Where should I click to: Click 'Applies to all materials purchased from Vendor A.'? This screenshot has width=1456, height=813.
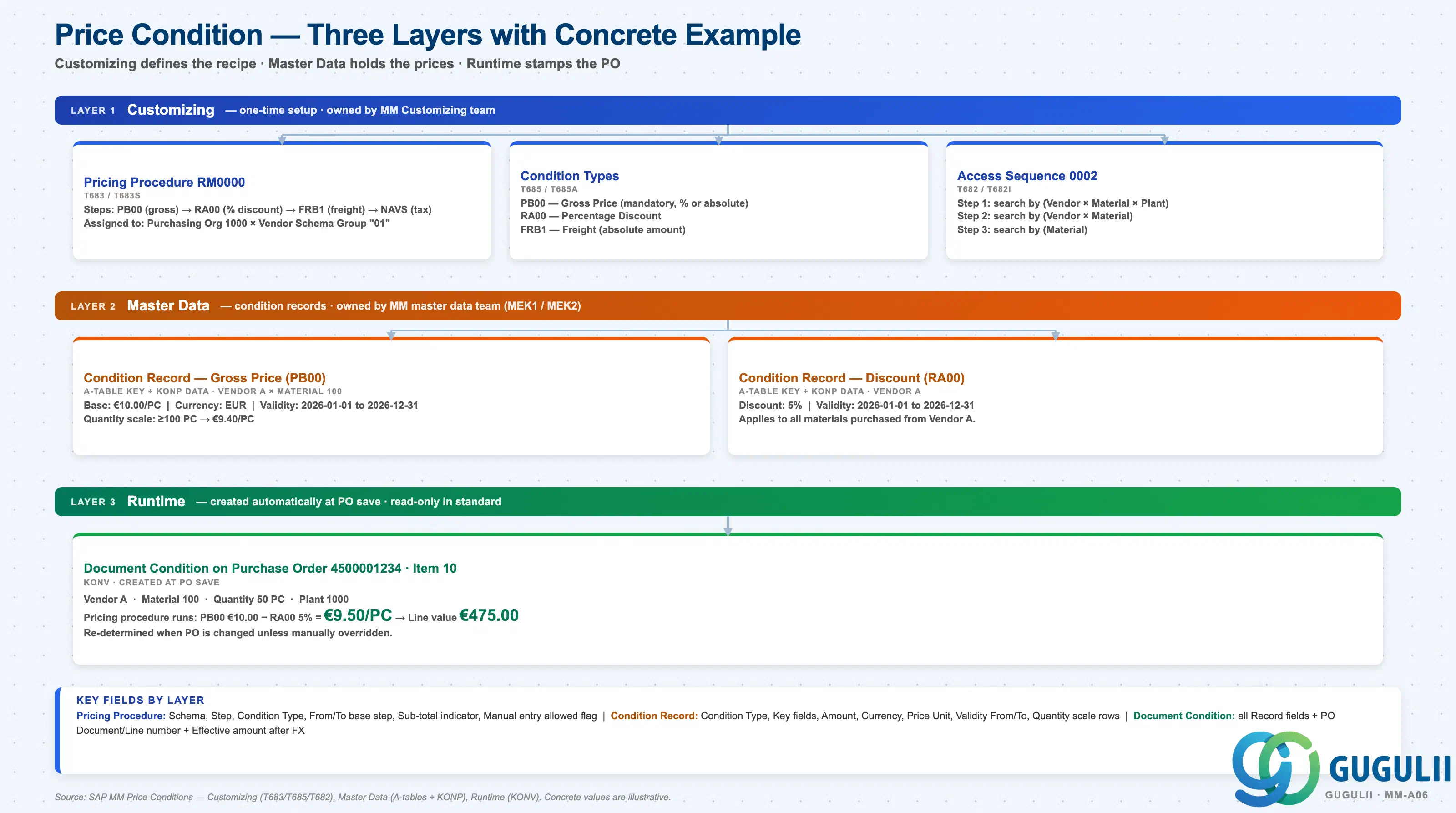pos(857,419)
